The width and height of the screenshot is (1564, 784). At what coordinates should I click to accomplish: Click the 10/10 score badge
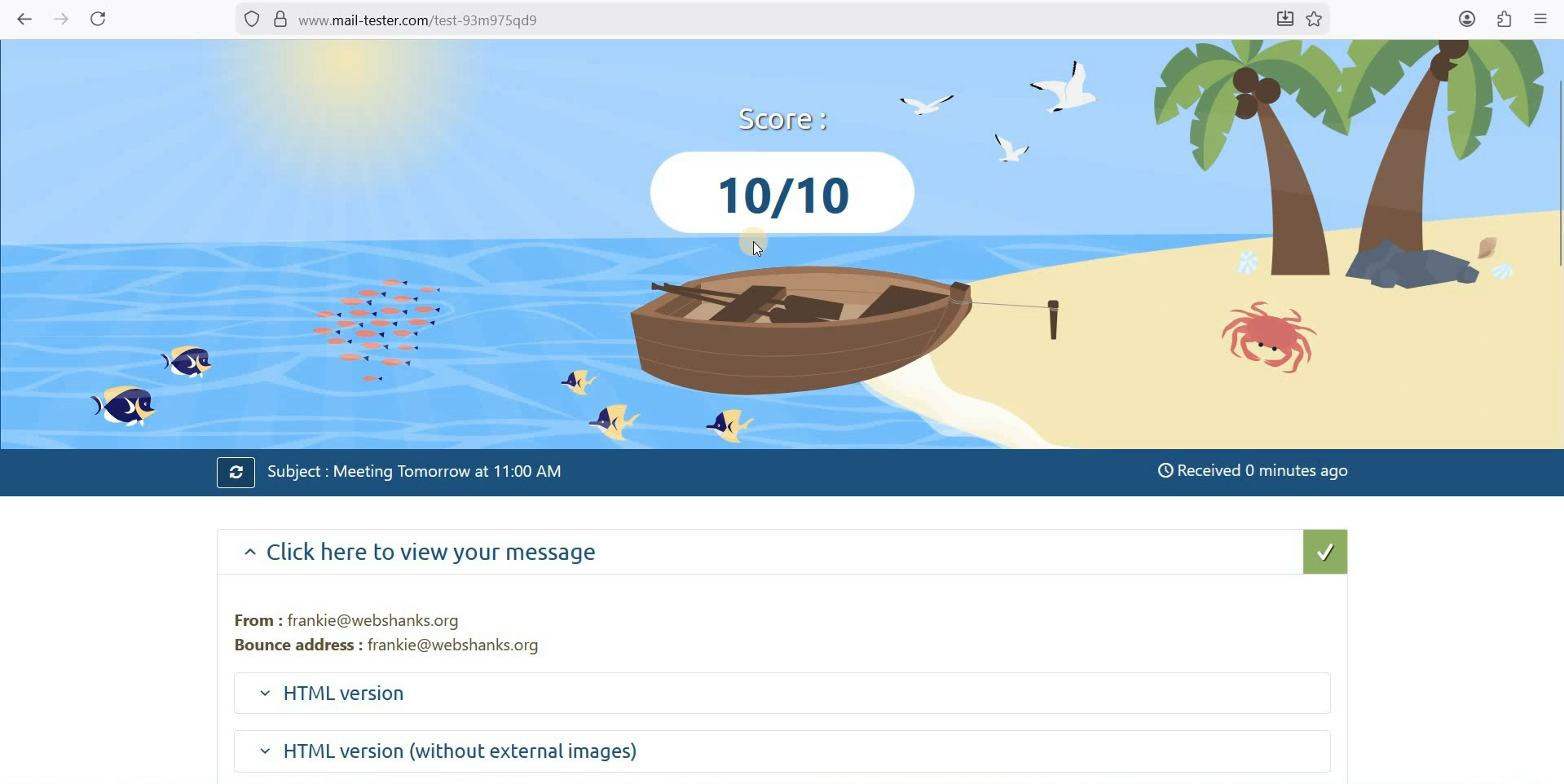782,193
